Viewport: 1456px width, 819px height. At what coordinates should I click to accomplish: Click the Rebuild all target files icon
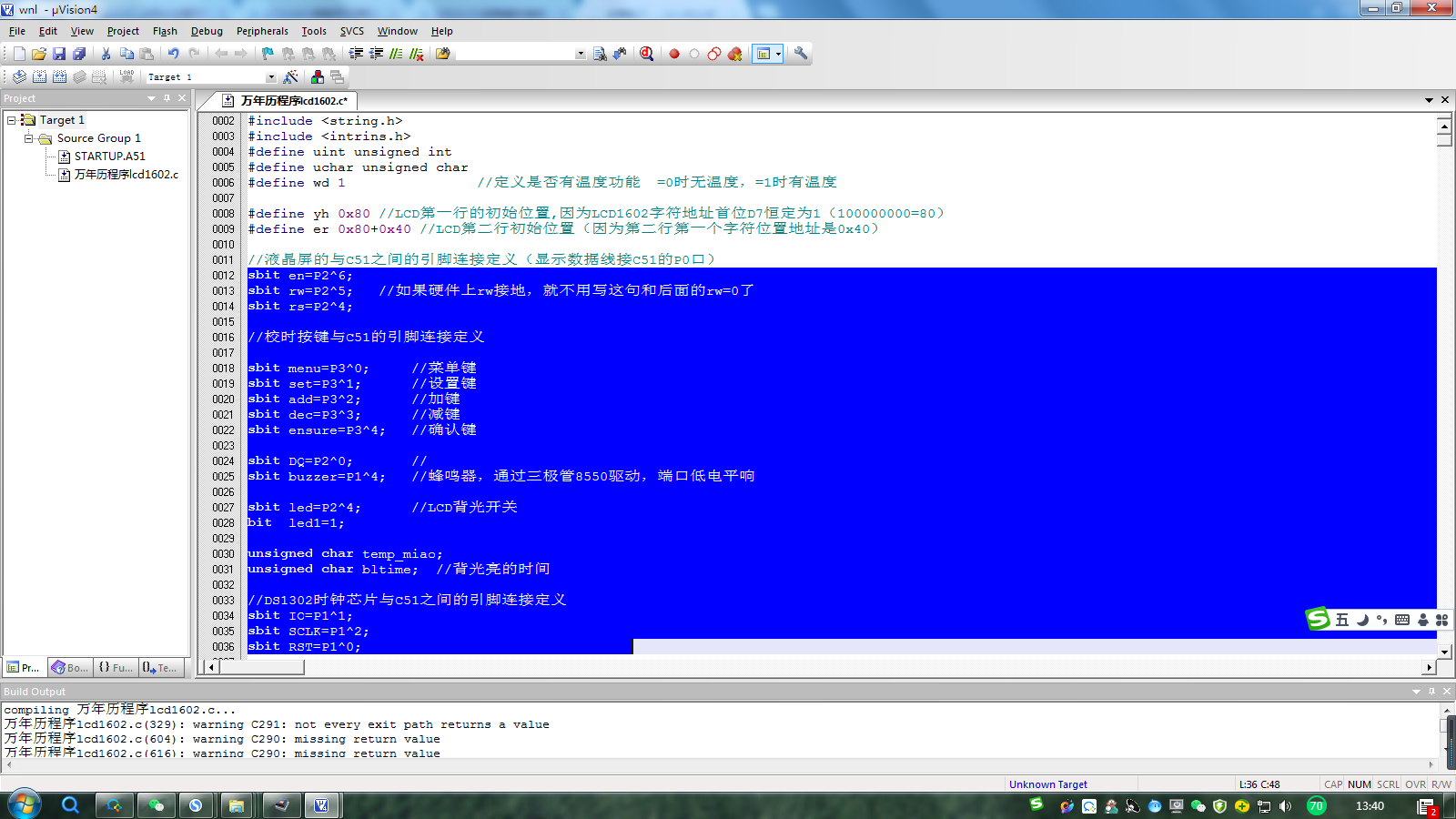(x=59, y=76)
